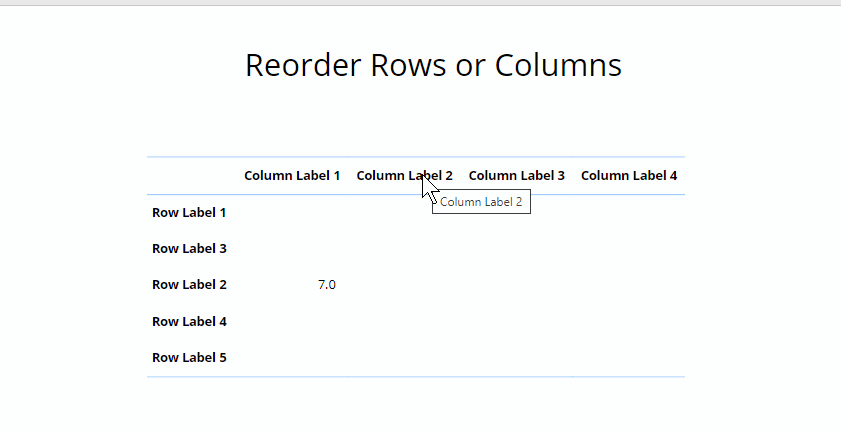
Task: Click the Row Label 5 header
Action: [x=191, y=357]
